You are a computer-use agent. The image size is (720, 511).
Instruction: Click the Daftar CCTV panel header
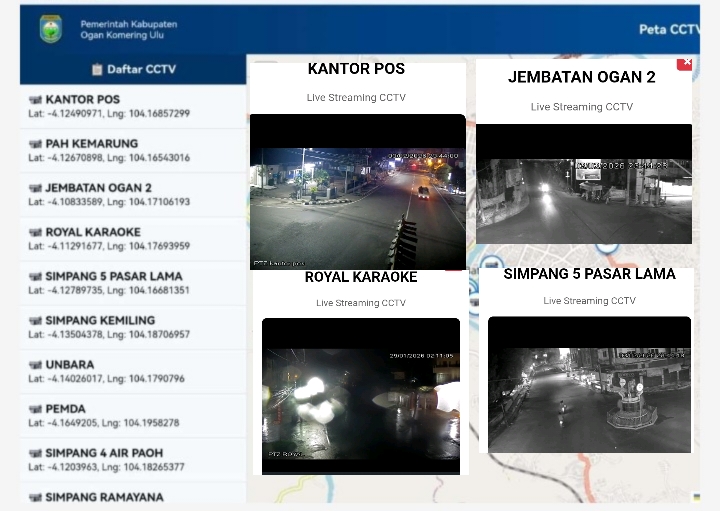(133, 69)
